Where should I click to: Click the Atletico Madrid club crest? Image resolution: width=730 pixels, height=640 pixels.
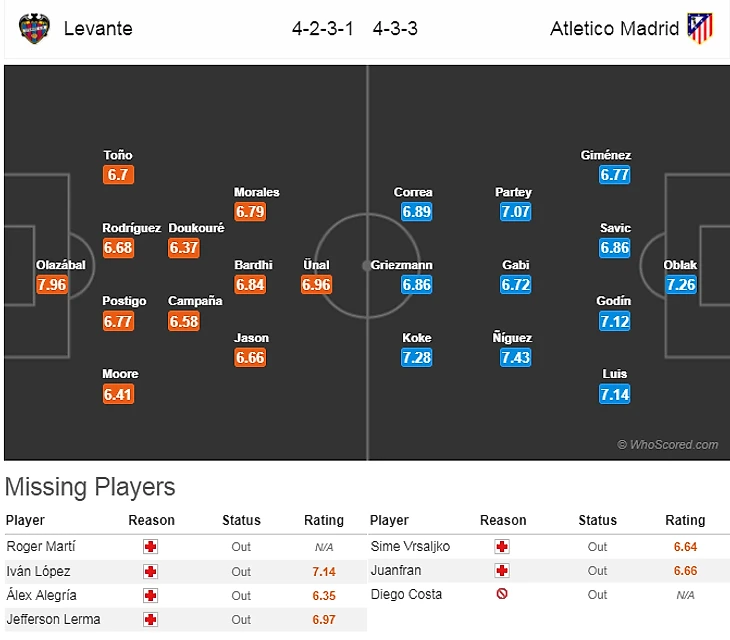point(700,29)
